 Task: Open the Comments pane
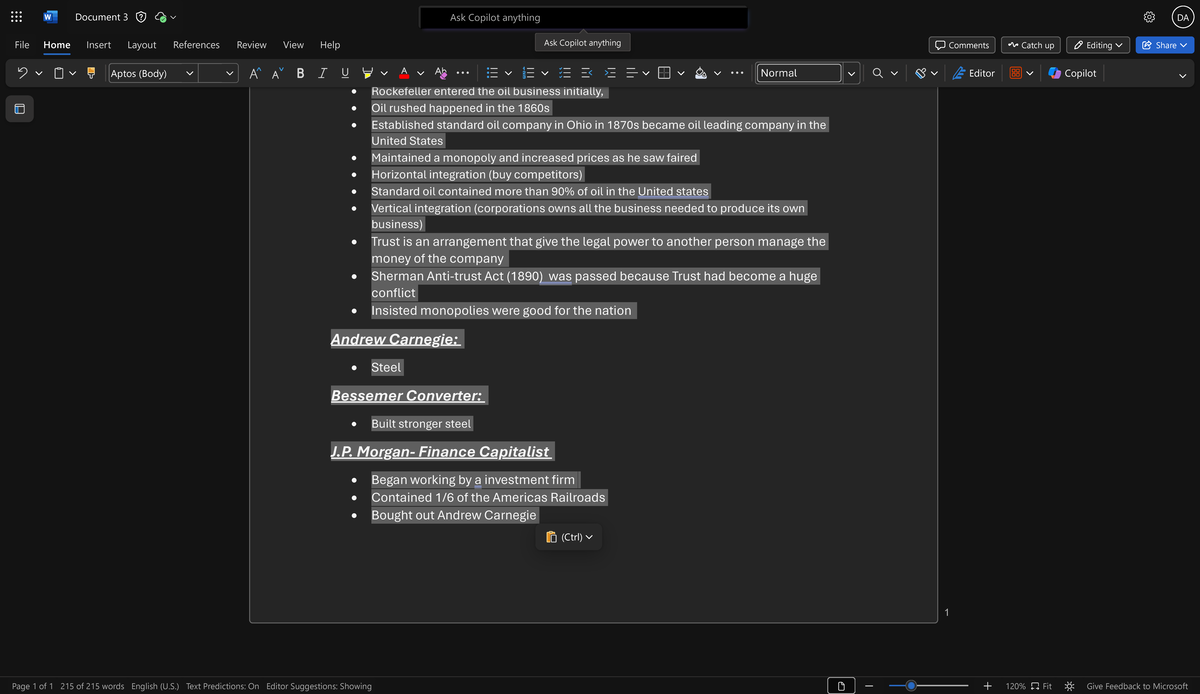[960, 45]
